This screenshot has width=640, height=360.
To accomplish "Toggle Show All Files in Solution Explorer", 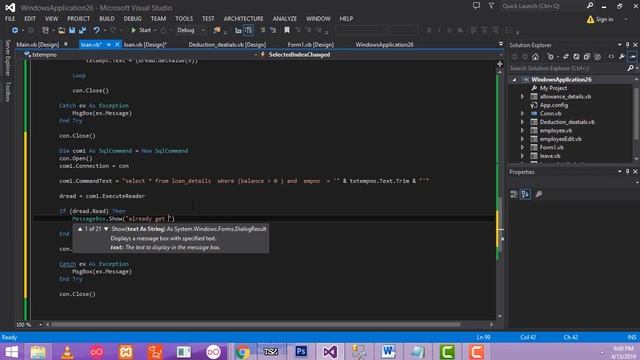I will (x=597, y=57).
